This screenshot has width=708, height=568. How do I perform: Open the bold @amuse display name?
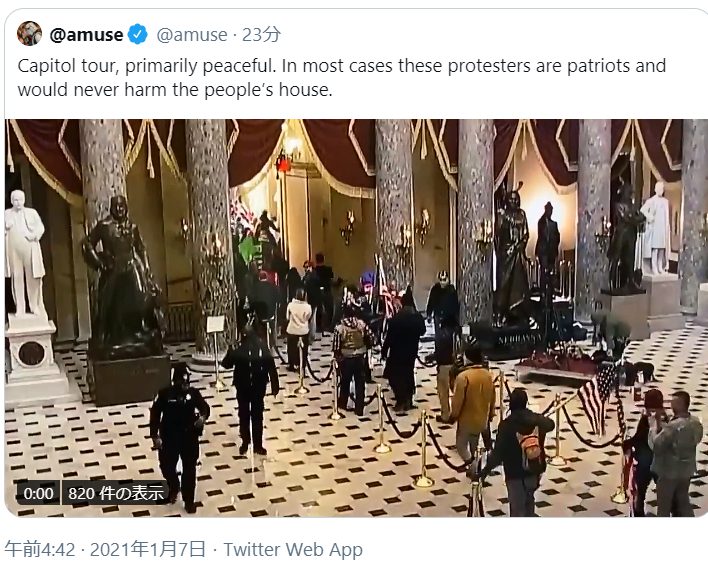point(86,35)
